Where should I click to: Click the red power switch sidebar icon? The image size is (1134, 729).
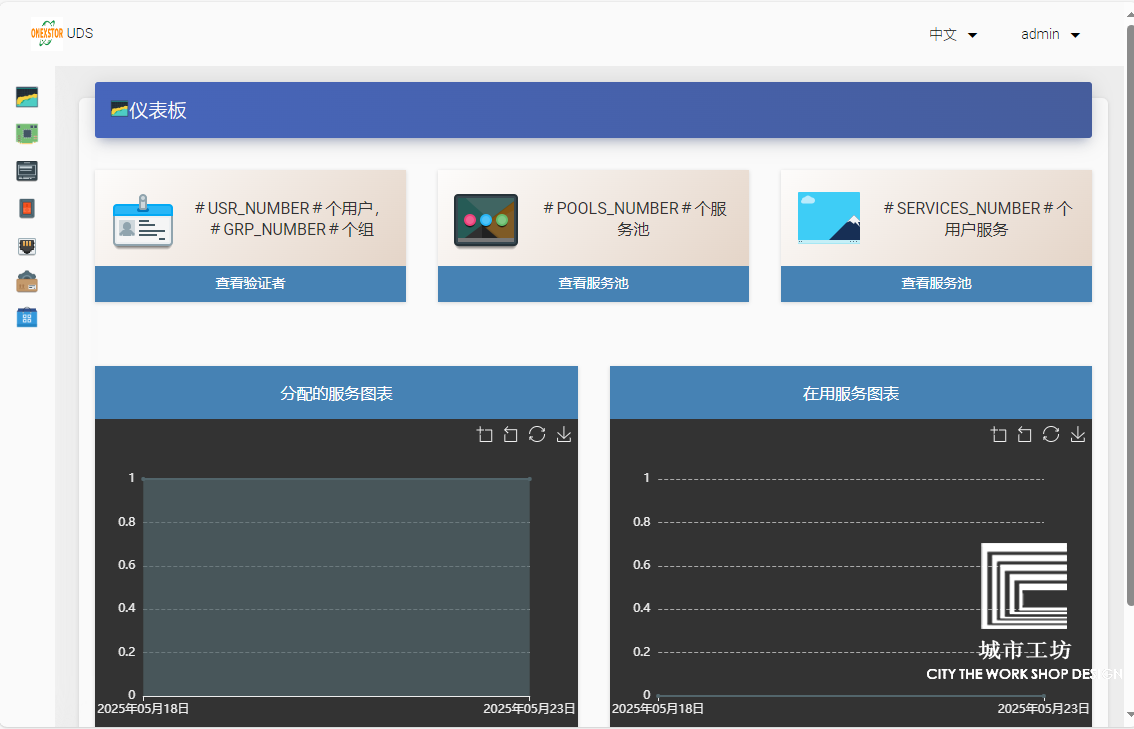tap(27, 208)
